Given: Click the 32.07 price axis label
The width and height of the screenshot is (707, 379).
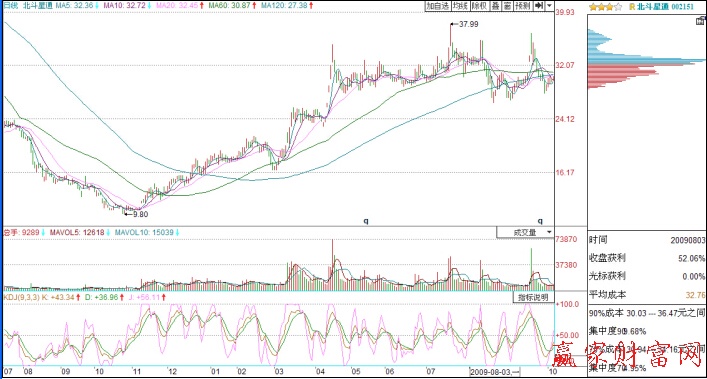Looking at the screenshot, I should click(x=565, y=65).
